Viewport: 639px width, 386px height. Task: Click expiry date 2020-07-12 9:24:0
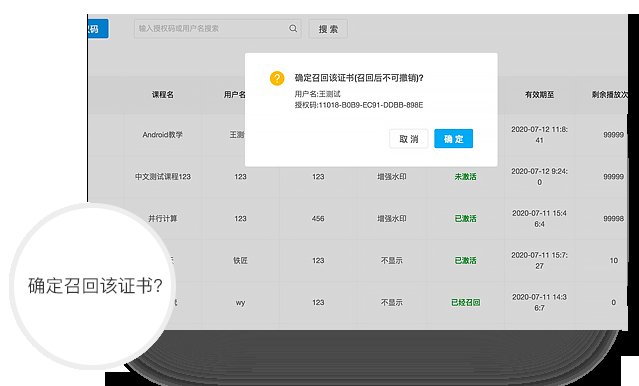(x=540, y=176)
